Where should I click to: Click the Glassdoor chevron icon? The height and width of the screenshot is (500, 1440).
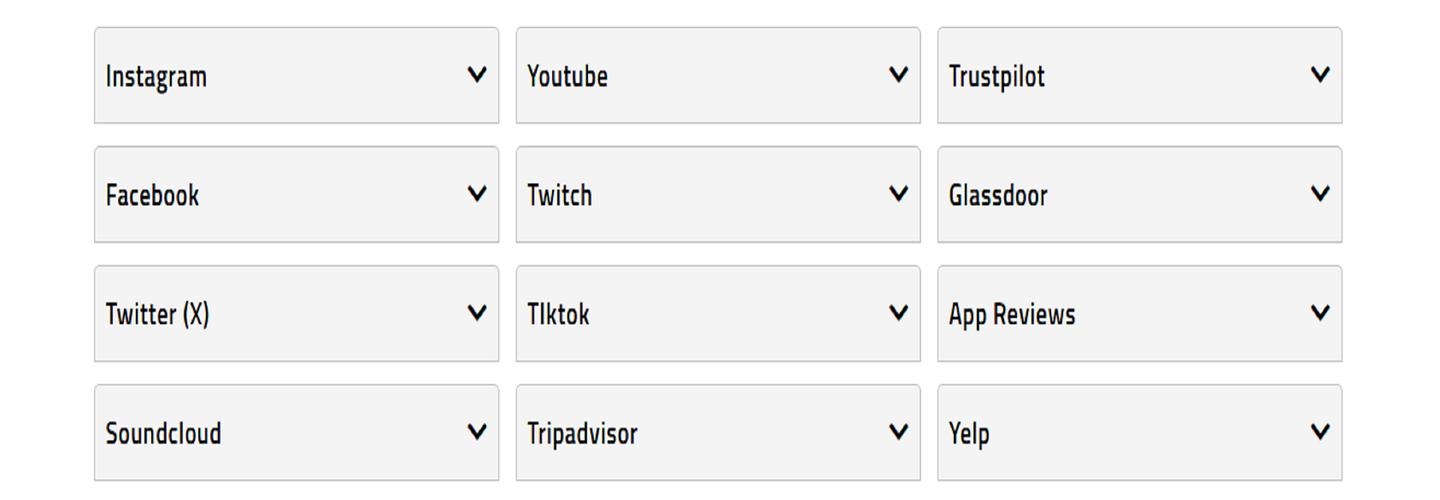1320,194
